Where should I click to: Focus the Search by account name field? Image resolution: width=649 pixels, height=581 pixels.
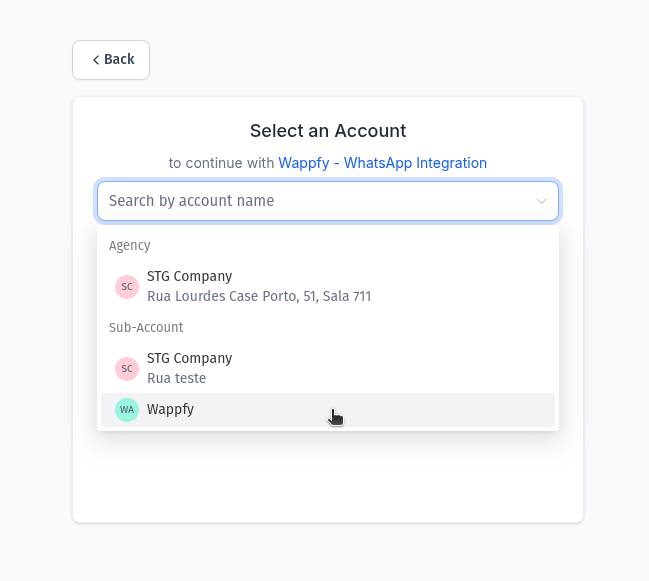coord(328,201)
